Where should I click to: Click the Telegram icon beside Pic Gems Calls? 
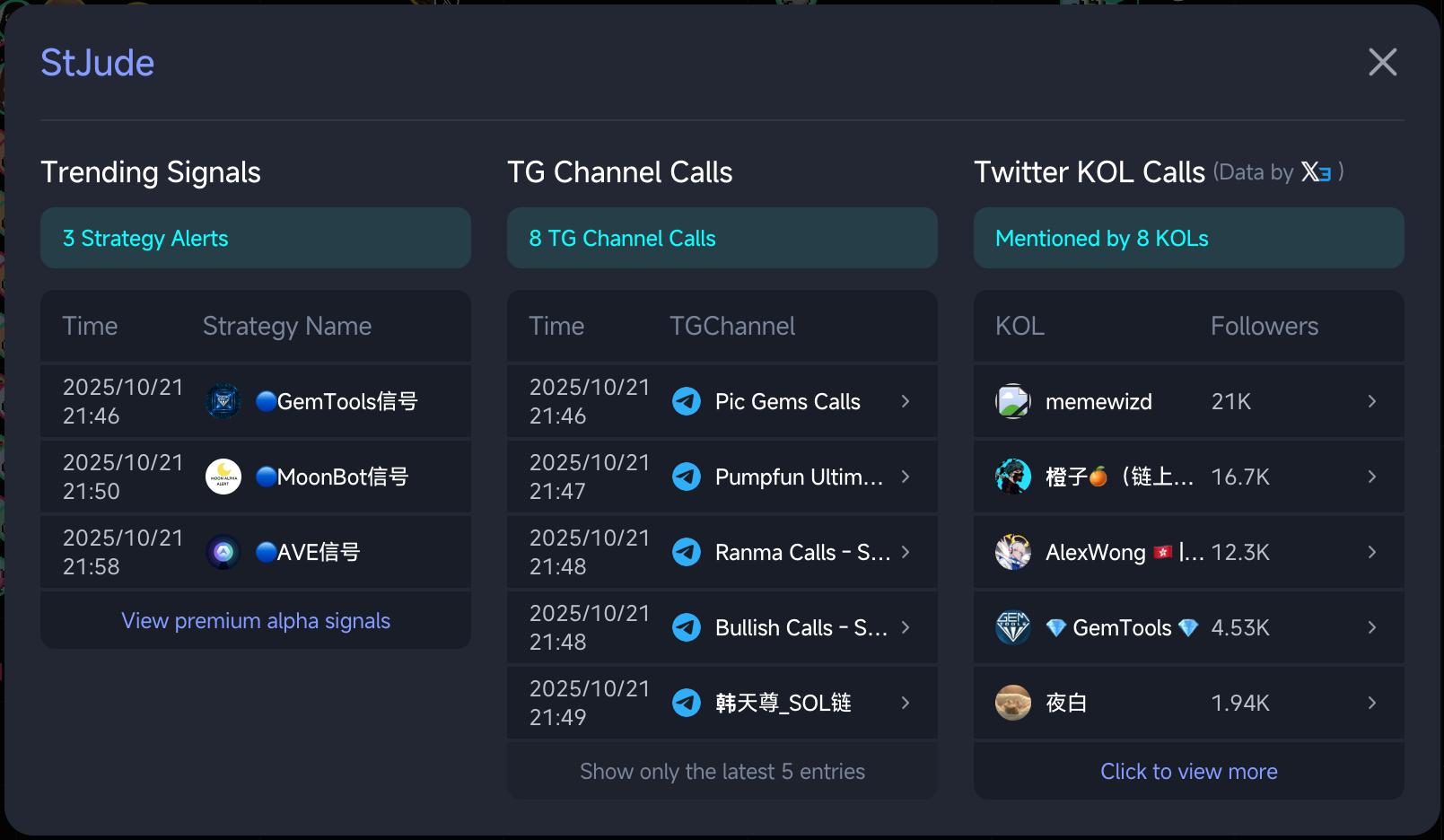click(x=687, y=401)
